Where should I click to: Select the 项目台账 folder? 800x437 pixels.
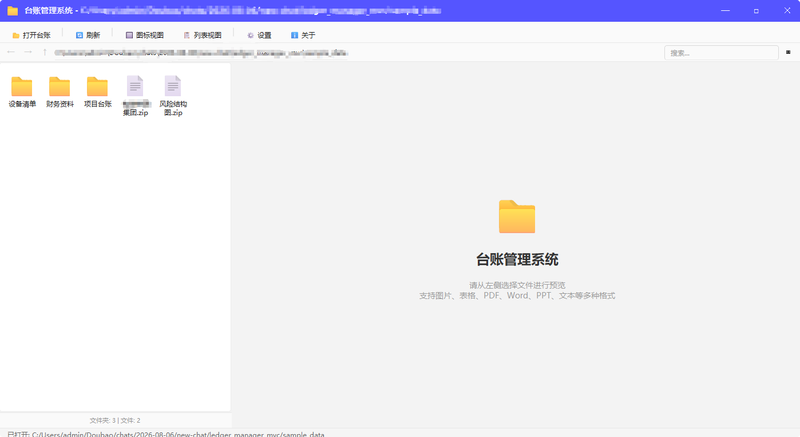tap(97, 92)
